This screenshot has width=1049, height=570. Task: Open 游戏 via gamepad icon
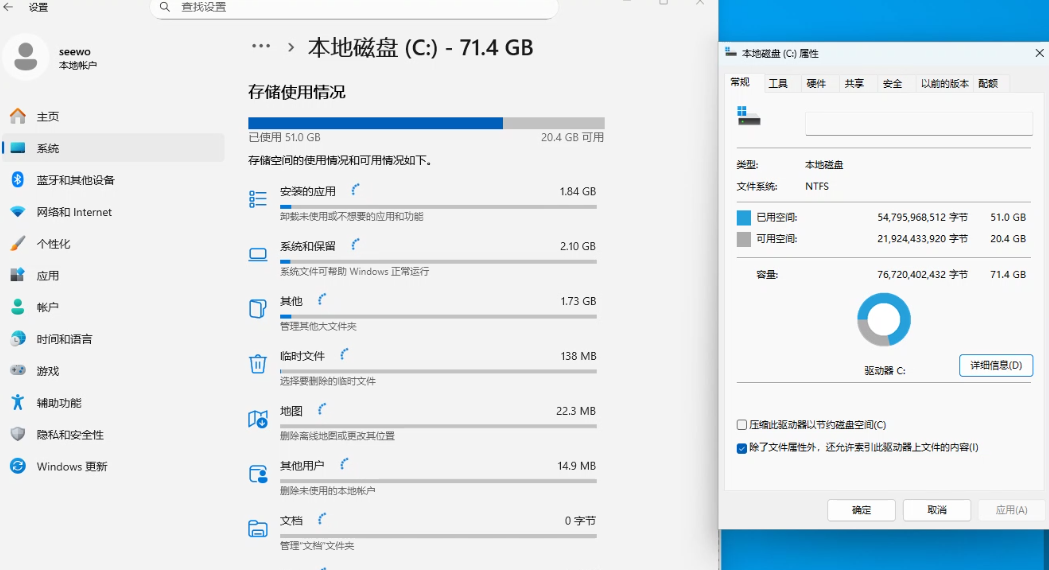[18, 370]
